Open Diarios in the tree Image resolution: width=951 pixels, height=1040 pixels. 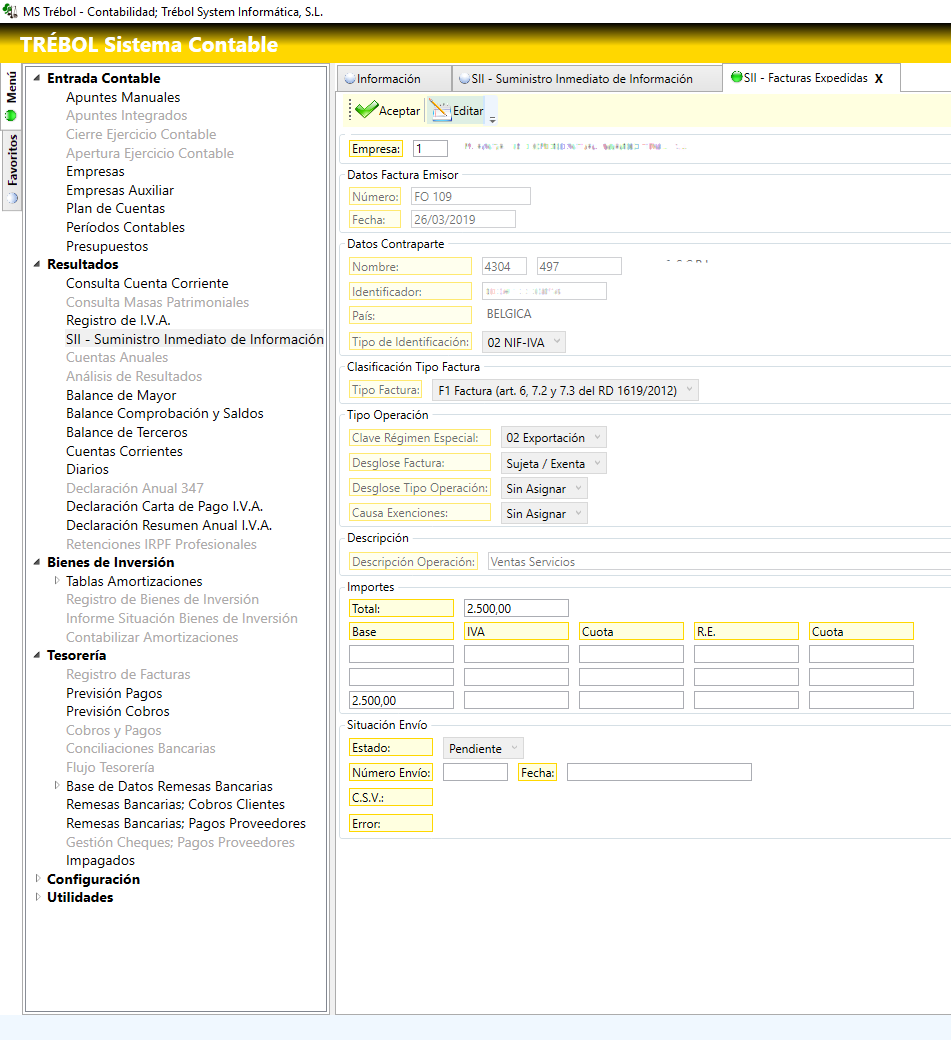point(87,470)
